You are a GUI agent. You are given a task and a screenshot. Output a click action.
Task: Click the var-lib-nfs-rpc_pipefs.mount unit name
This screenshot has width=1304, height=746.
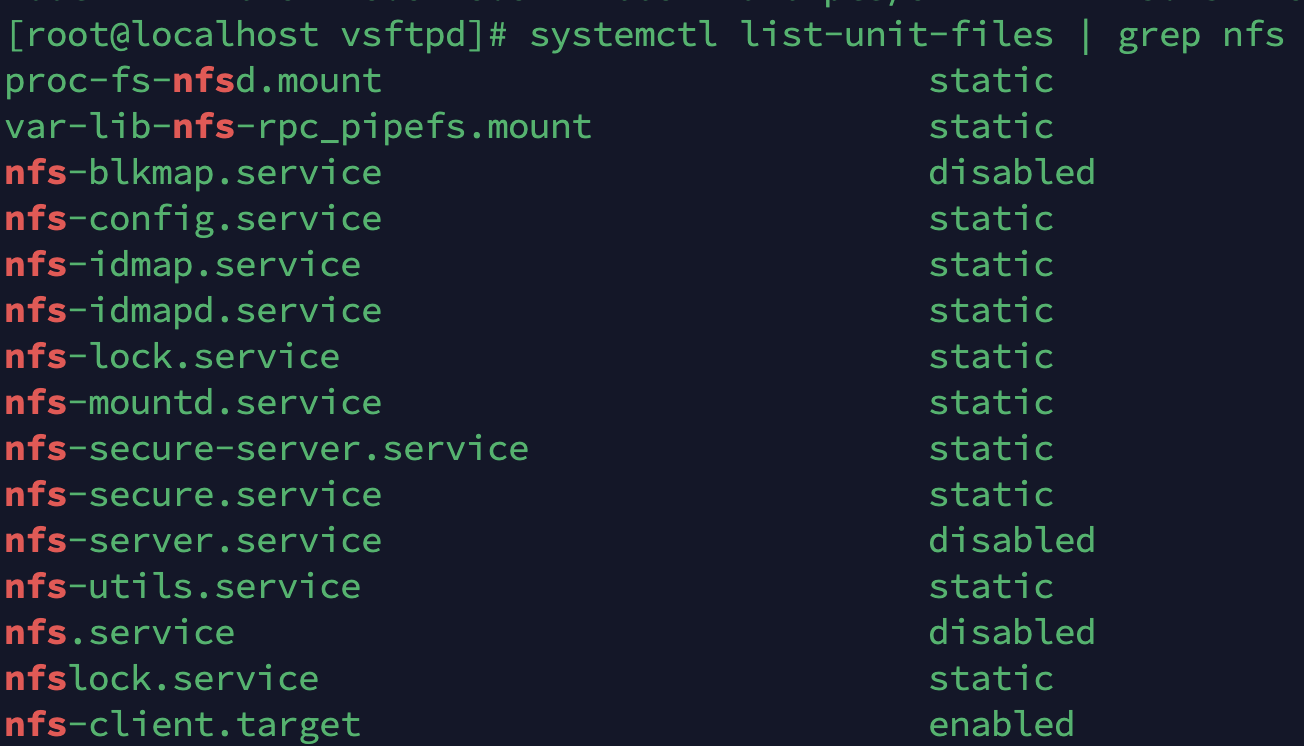[x=298, y=127]
